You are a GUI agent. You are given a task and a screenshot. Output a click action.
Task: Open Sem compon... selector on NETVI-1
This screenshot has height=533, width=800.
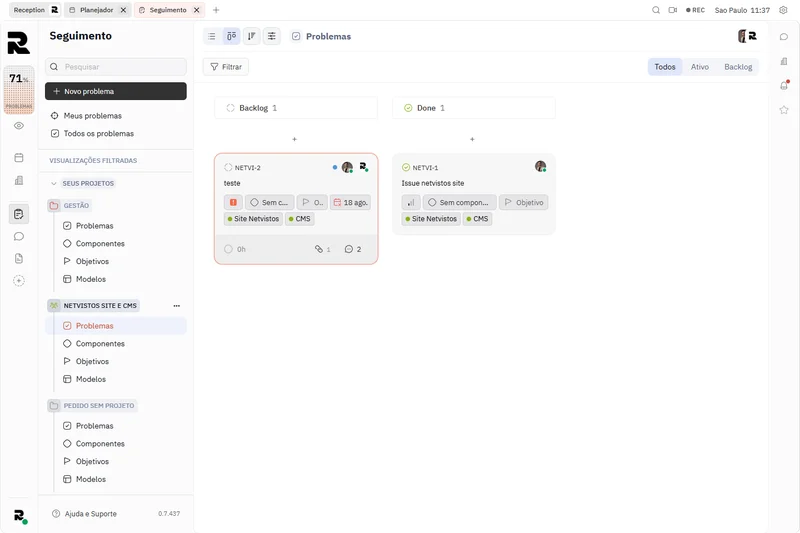coord(459,202)
